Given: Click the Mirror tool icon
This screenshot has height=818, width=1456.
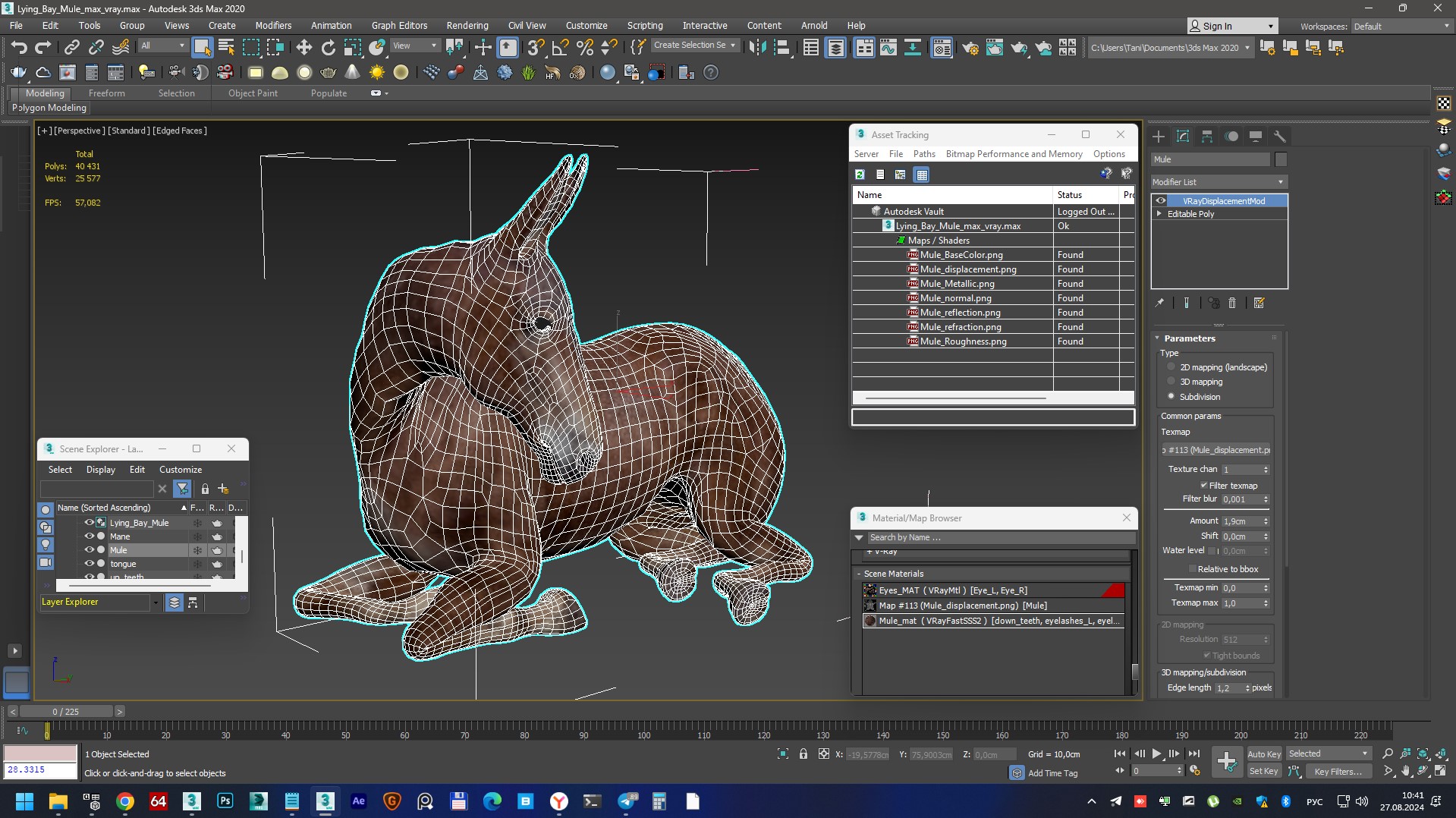Looking at the screenshot, I should coord(756,47).
